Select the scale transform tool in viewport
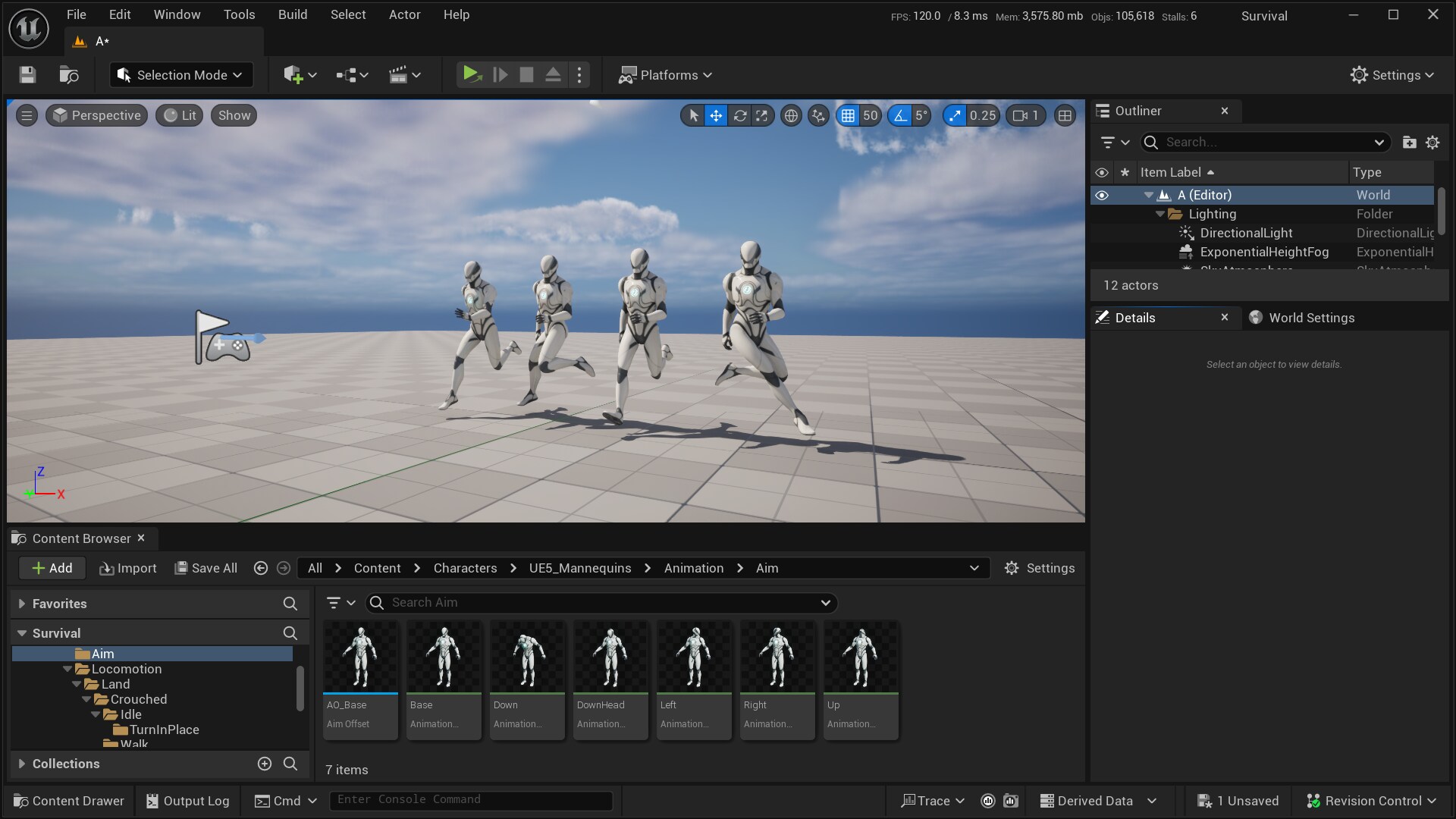 (x=762, y=115)
